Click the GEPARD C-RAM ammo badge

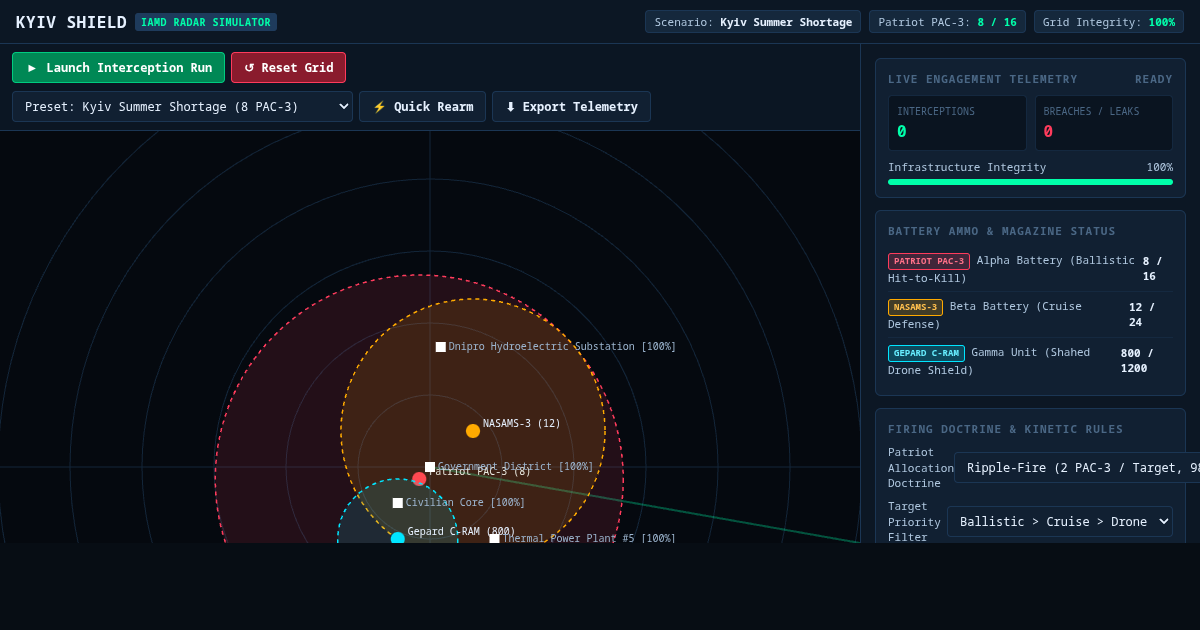coord(926,353)
